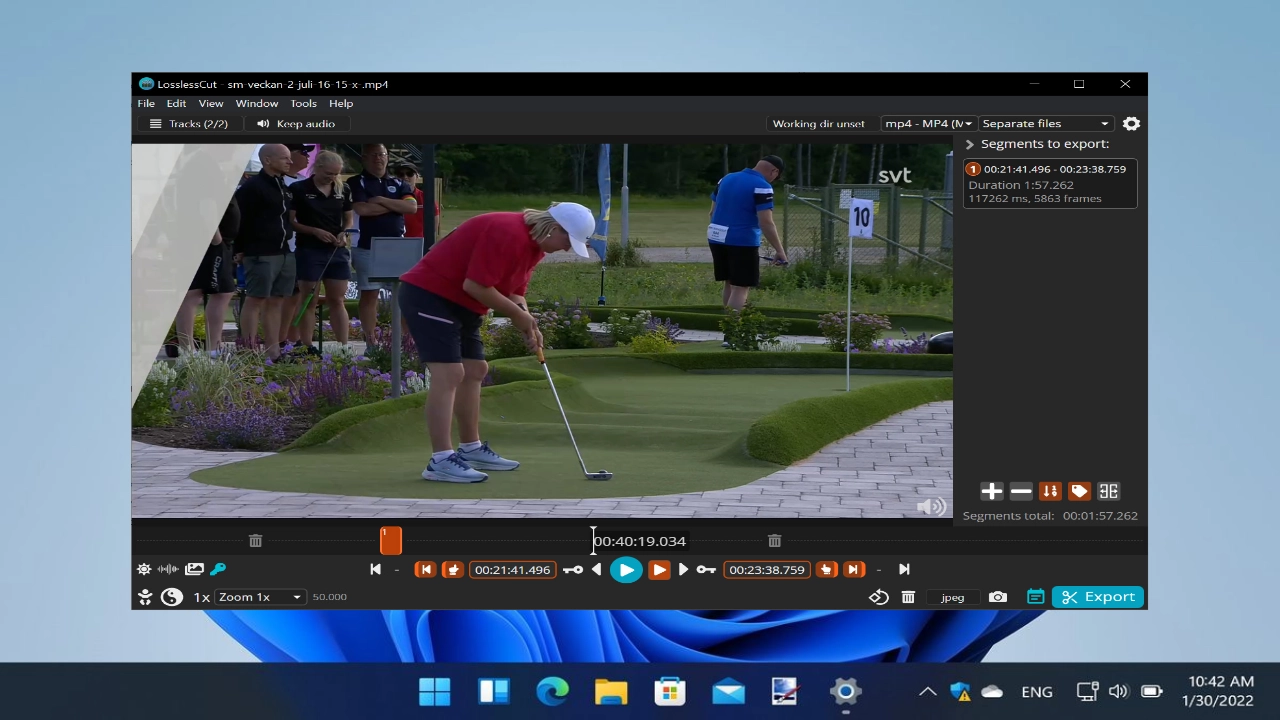Open the Zoom 1x dropdown
This screenshot has width=1280, height=720.
point(260,597)
